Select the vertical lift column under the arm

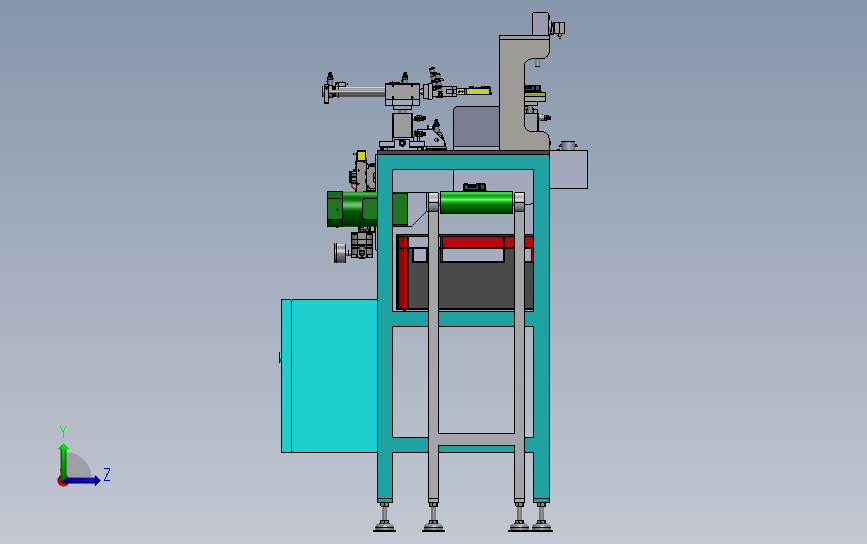point(403,125)
